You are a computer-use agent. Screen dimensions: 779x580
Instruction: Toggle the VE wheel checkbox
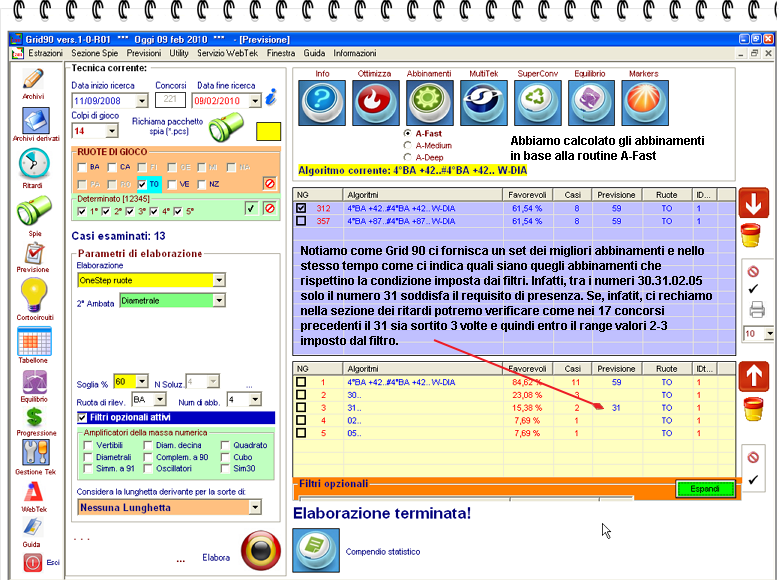click(172, 184)
